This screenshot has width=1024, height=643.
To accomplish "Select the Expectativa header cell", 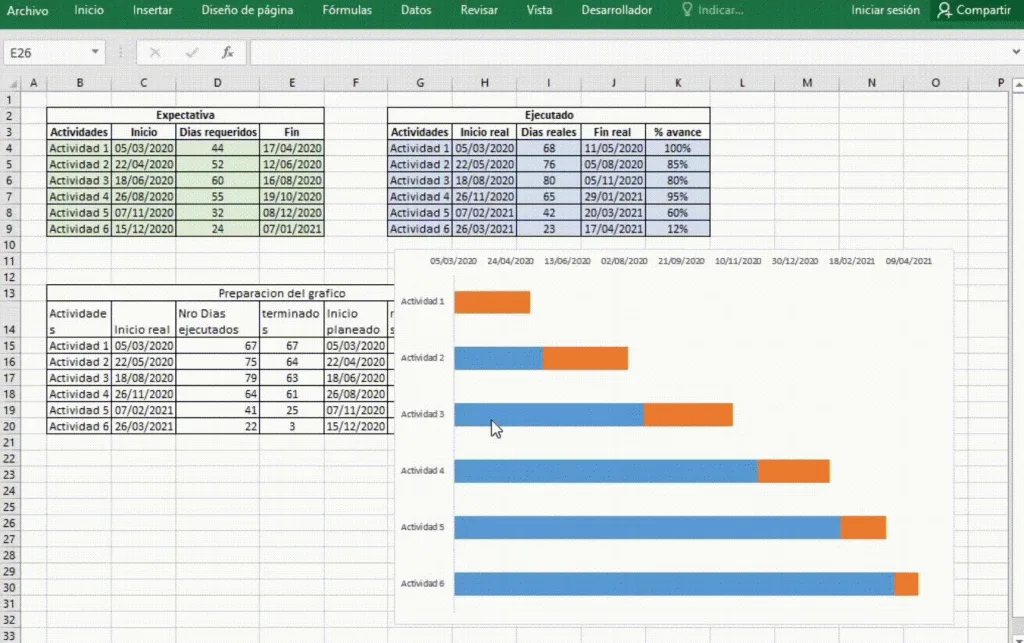I will coord(185,115).
